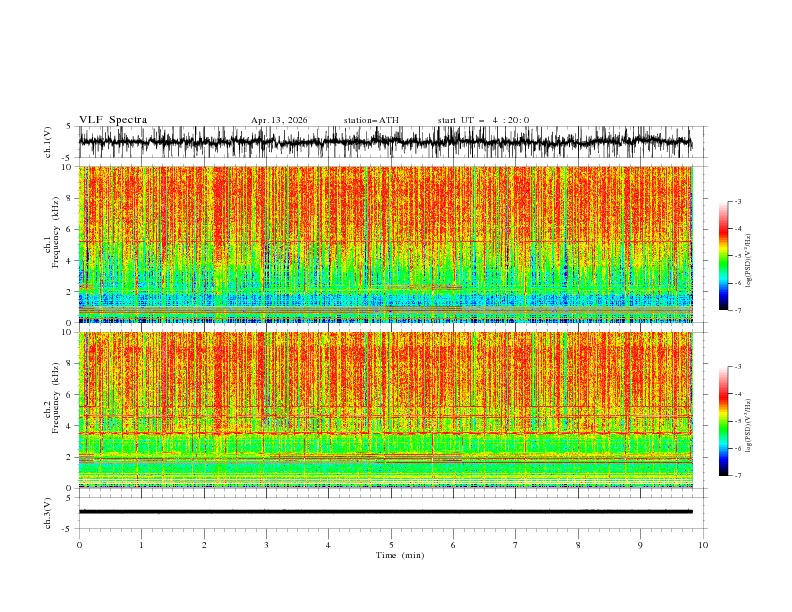Click time axis tick label "0"
This screenshot has width=792, height=612.
pos(79,545)
